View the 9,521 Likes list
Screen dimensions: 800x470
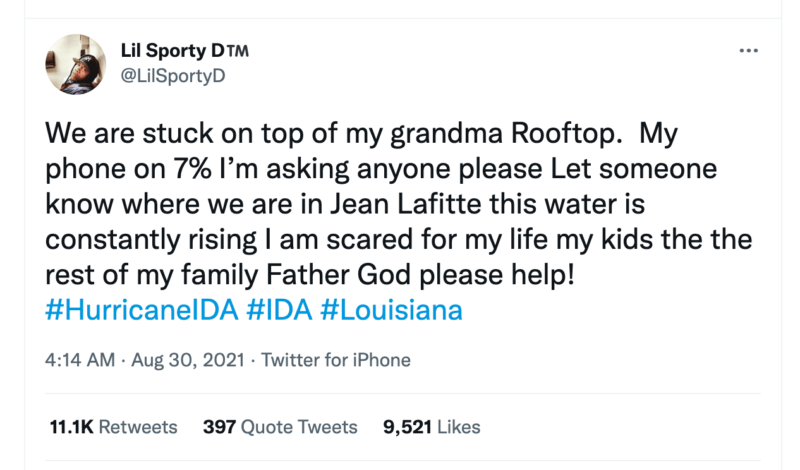point(432,427)
